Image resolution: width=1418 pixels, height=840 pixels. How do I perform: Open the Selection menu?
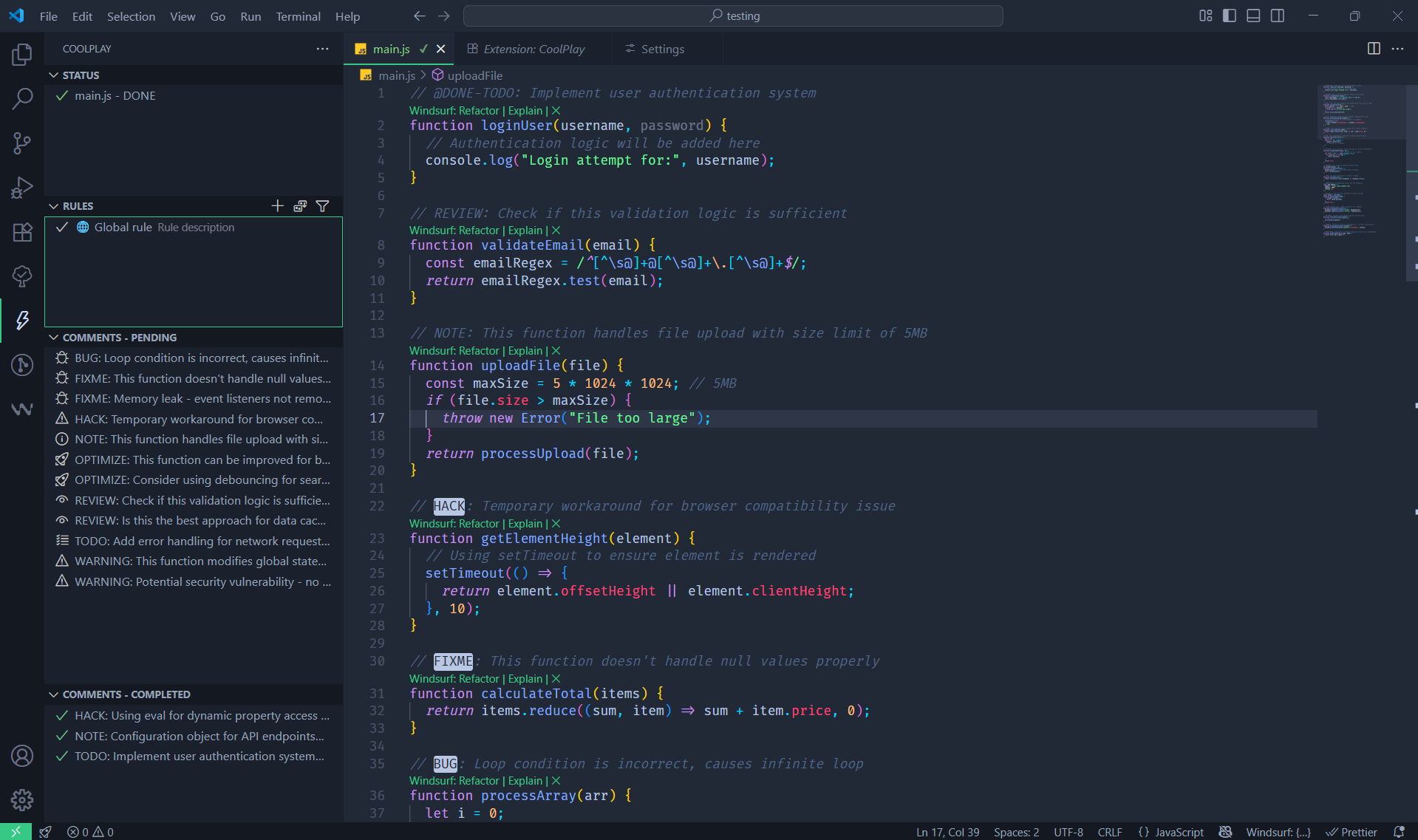(x=131, y=16)
